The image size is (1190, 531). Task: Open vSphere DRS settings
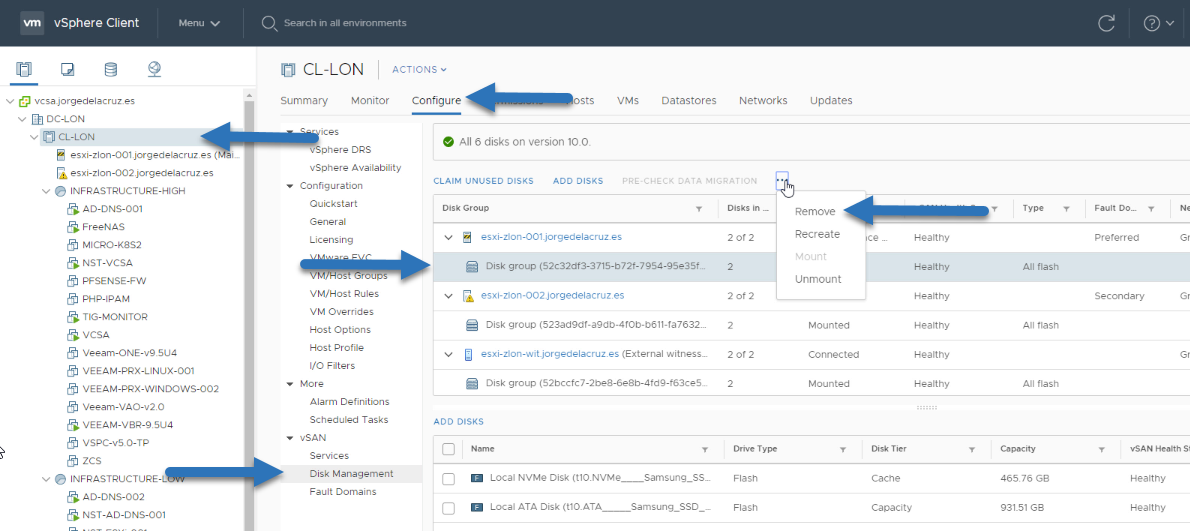340,149
